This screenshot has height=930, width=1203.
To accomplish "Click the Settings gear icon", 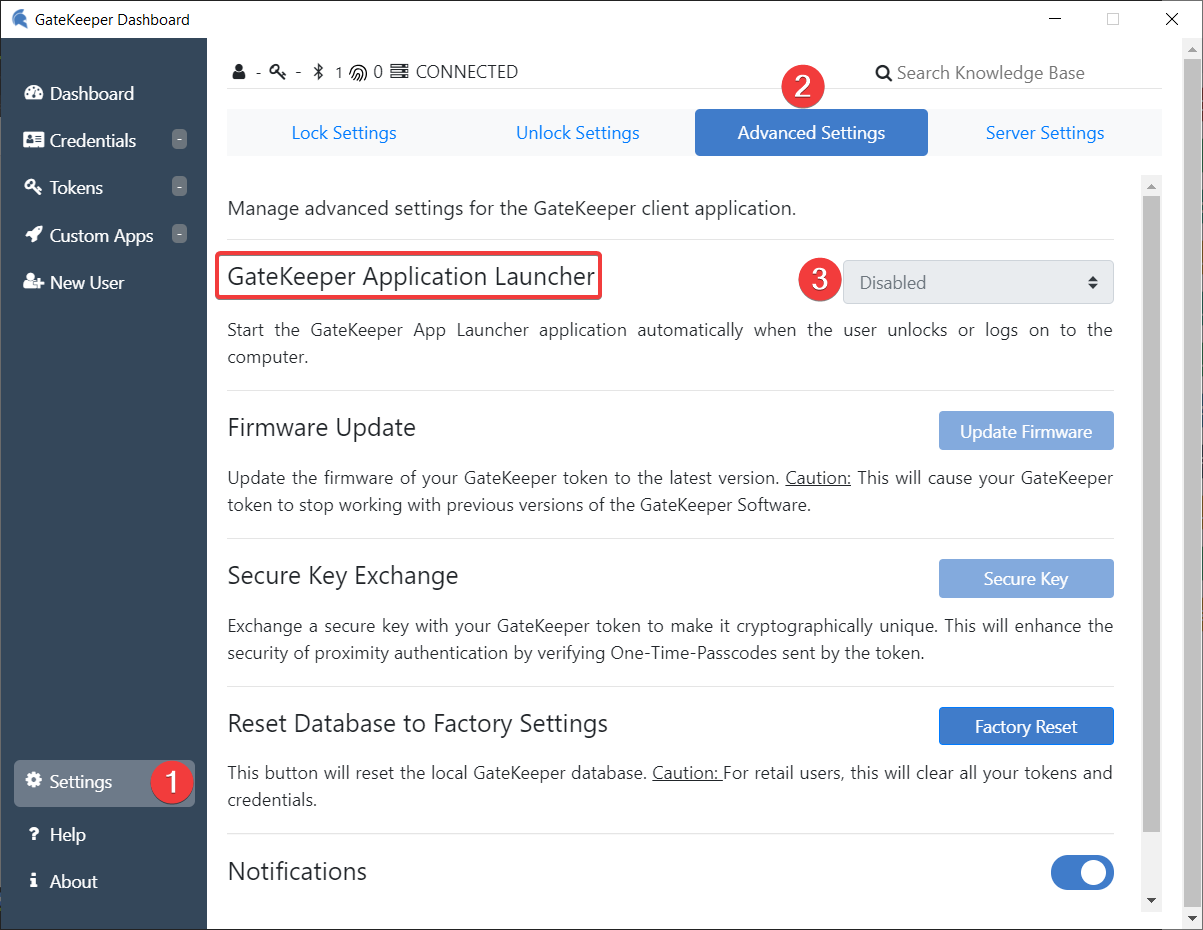I will coord(34,781).
